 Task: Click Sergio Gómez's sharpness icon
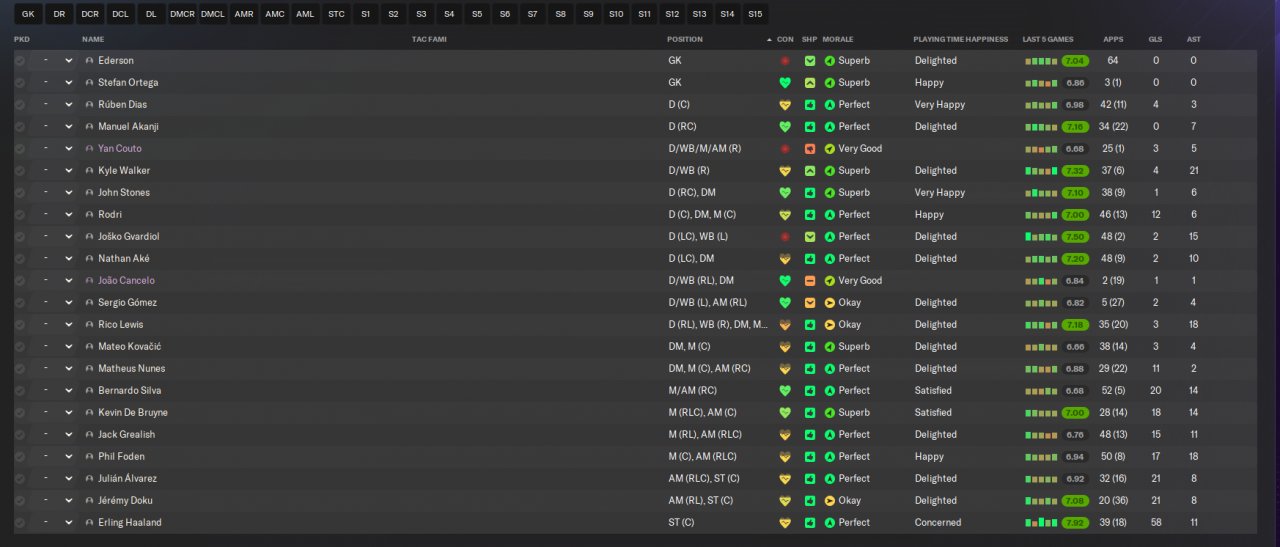click(x=810, y=303)
